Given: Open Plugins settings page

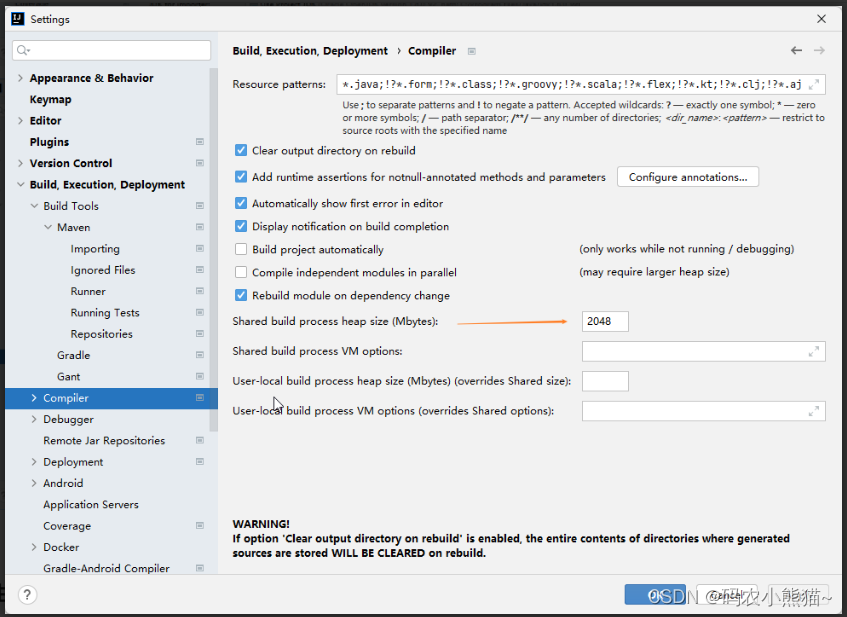Looking at the screenshot, I should tap(49, 142).
